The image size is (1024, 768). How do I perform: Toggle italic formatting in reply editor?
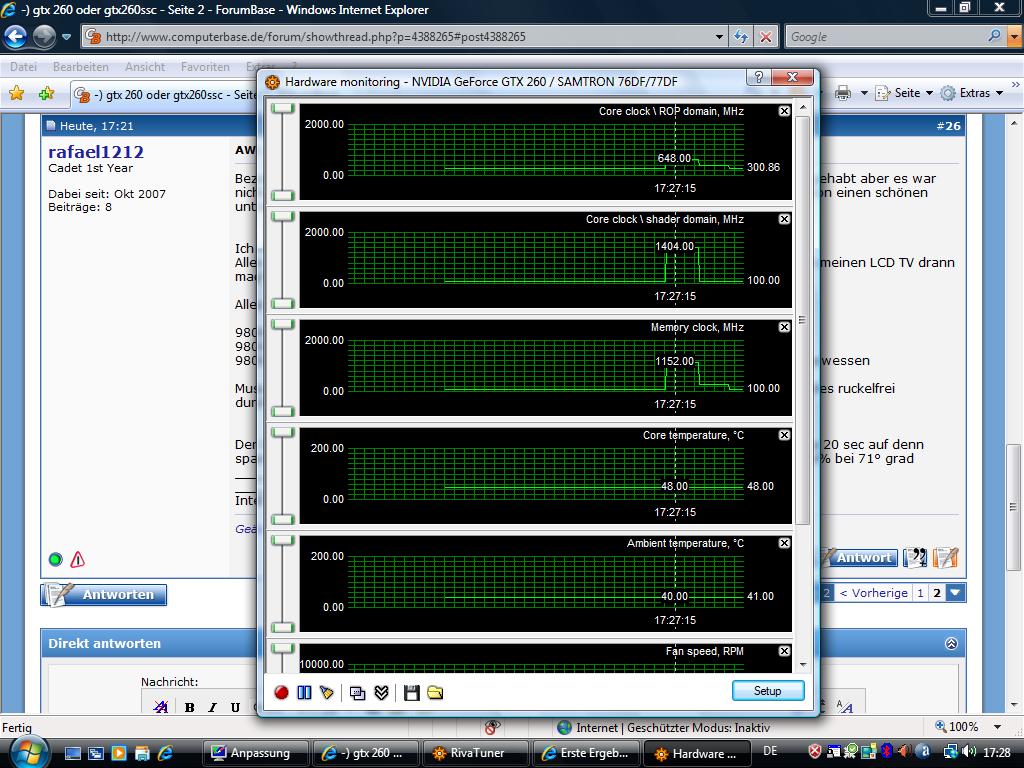tap(212, 707)
